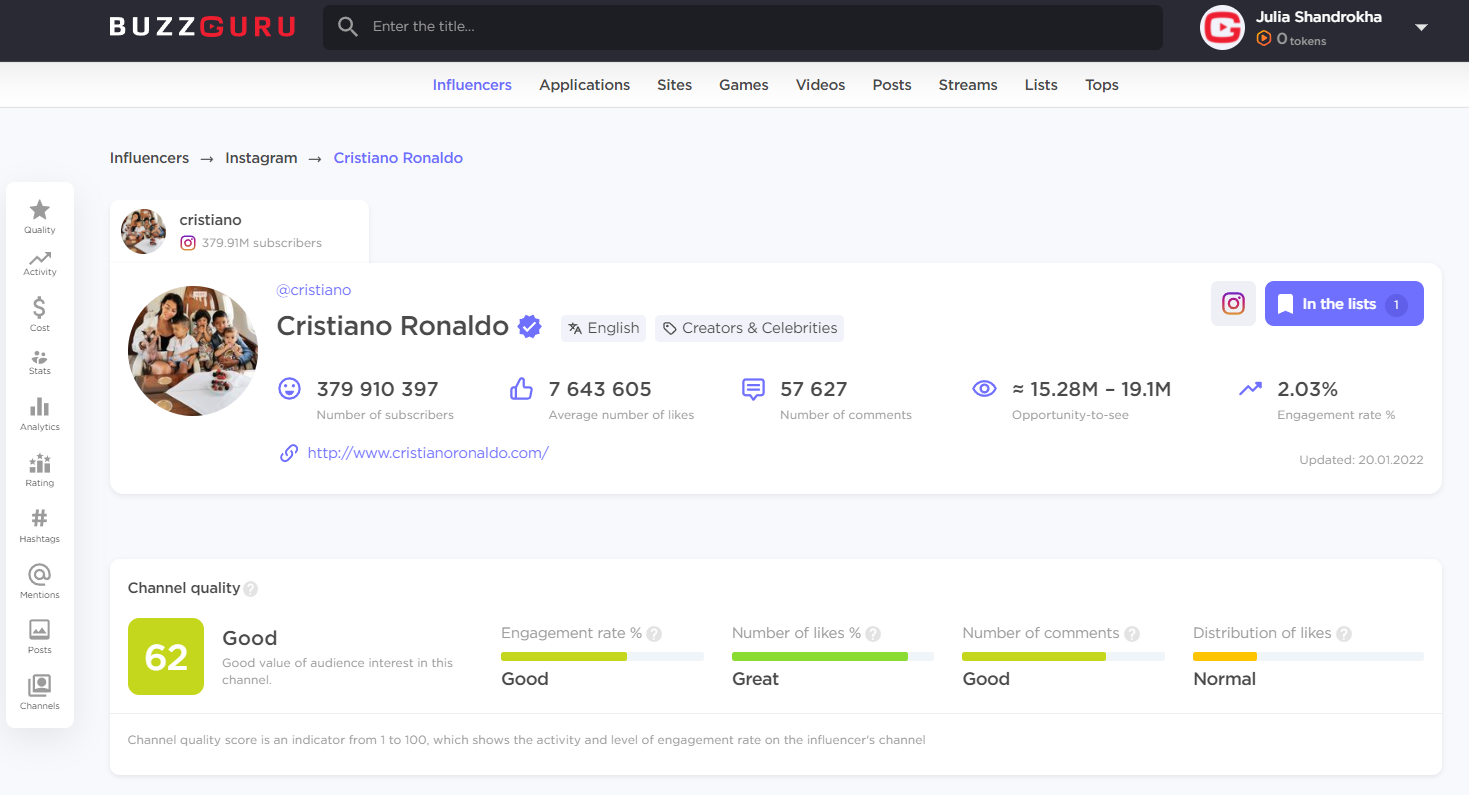The image size is (1469, 795).
Task: Click the Engagement rate % progress bar
Action: tap(602, 657)
